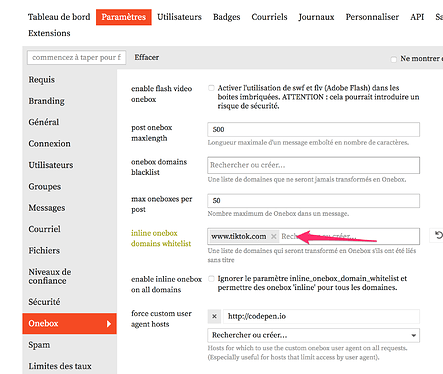Reset inline onebox domains whitelist setting
443x374 pixels.
438,235
